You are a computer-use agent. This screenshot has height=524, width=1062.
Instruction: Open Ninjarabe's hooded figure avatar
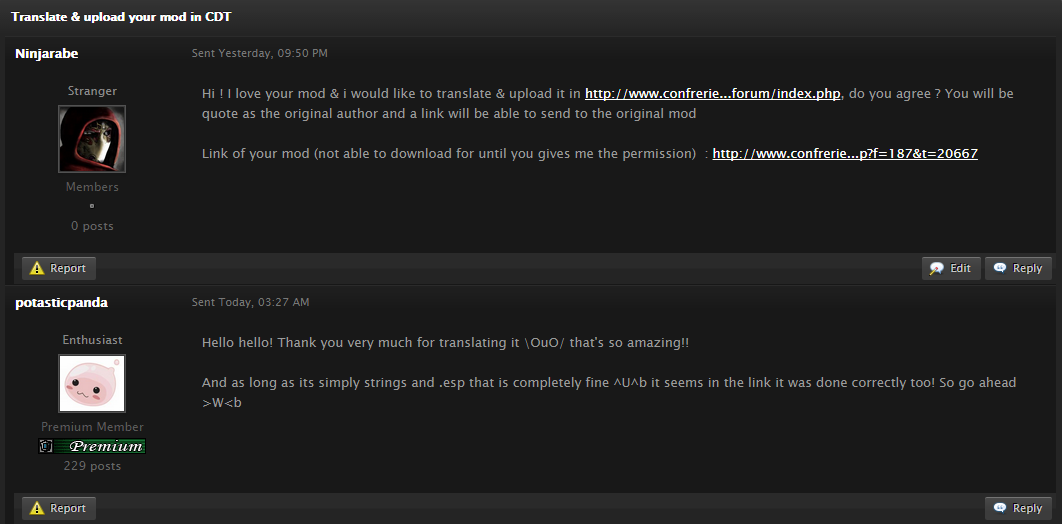[x=92, y=139]
